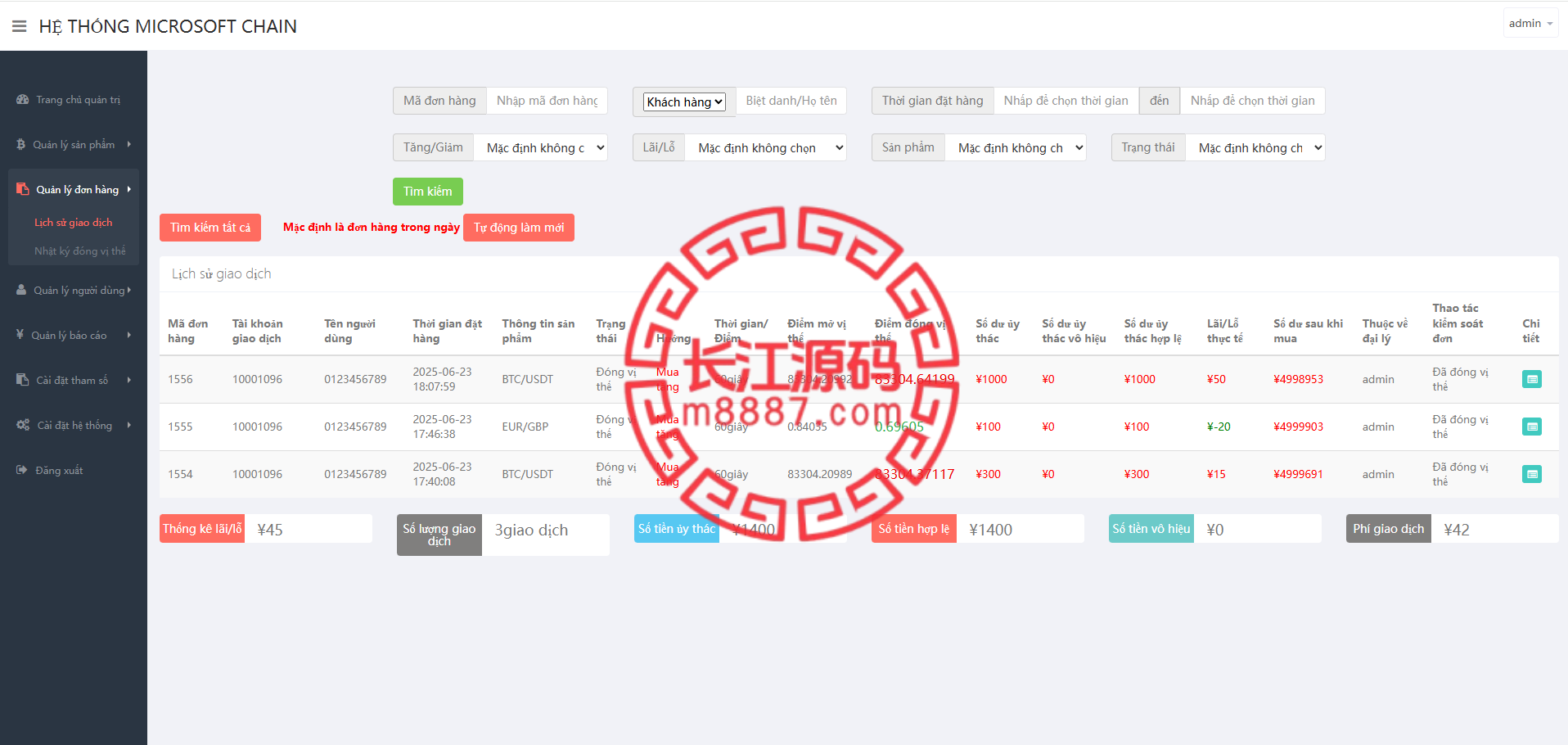Click the Lịch sử giao dịch panel title
This screenshot has width=1568, height=745.
pyautogui.click(x=222, y=273)
